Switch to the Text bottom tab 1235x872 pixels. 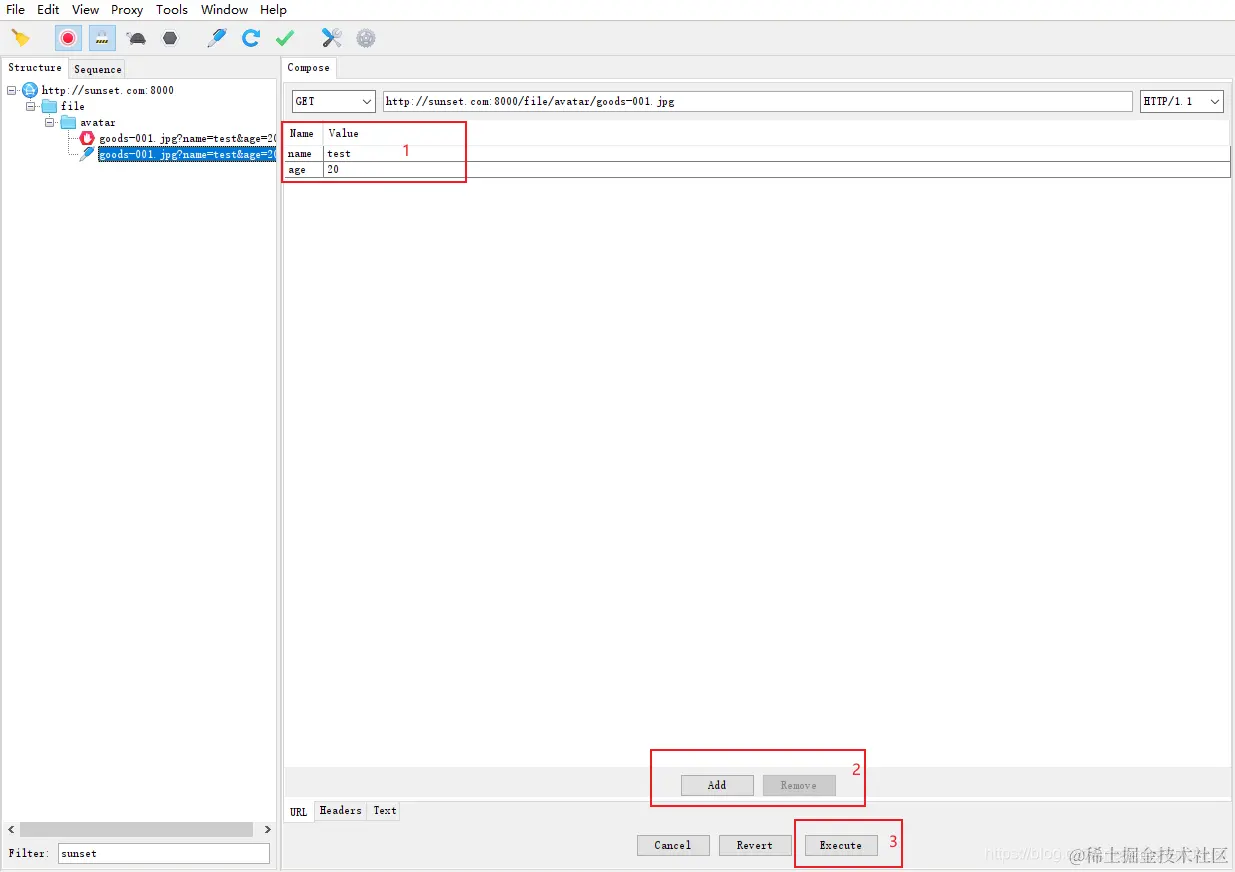point(385,811)
